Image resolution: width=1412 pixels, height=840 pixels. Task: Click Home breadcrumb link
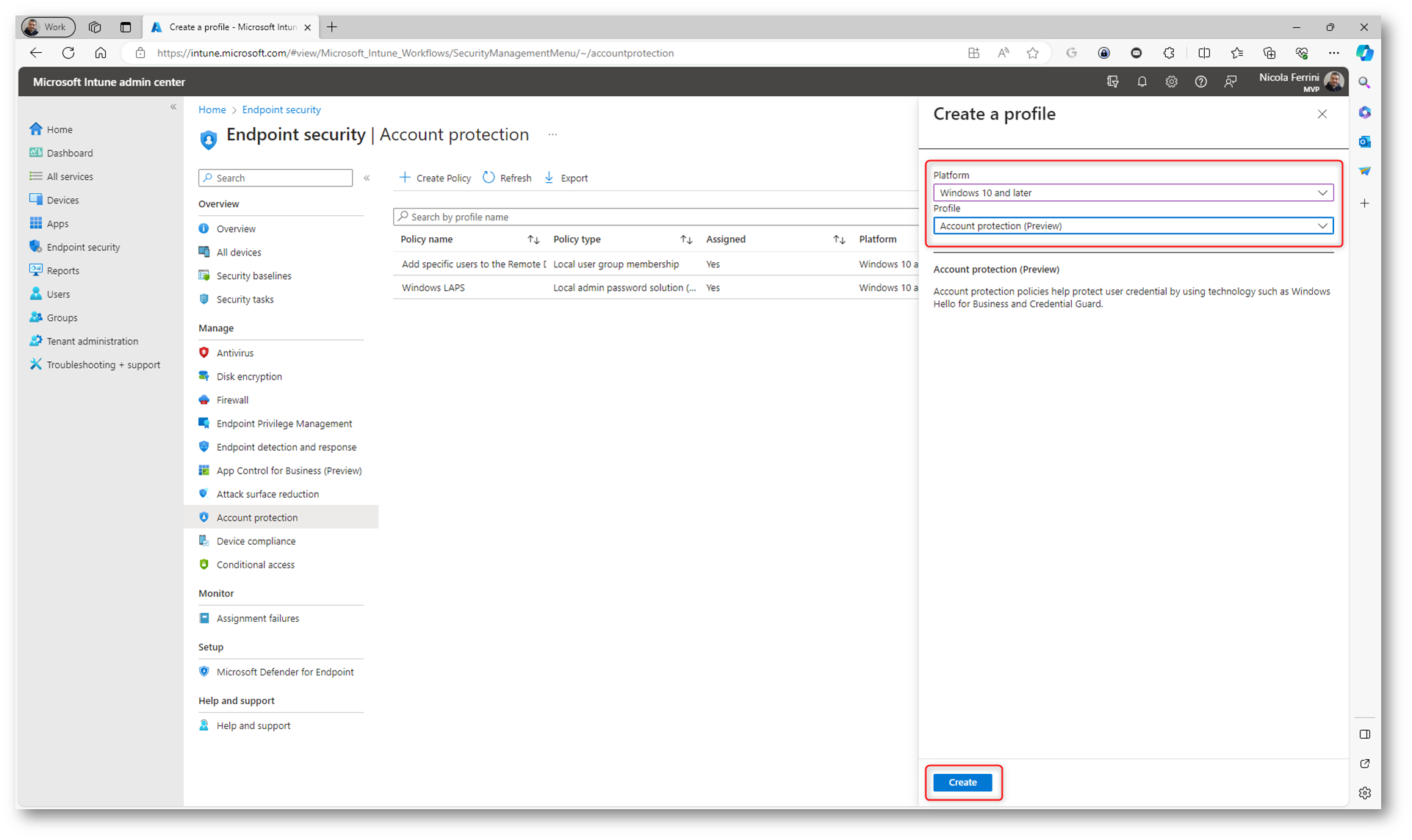click(x=212, y=109)
